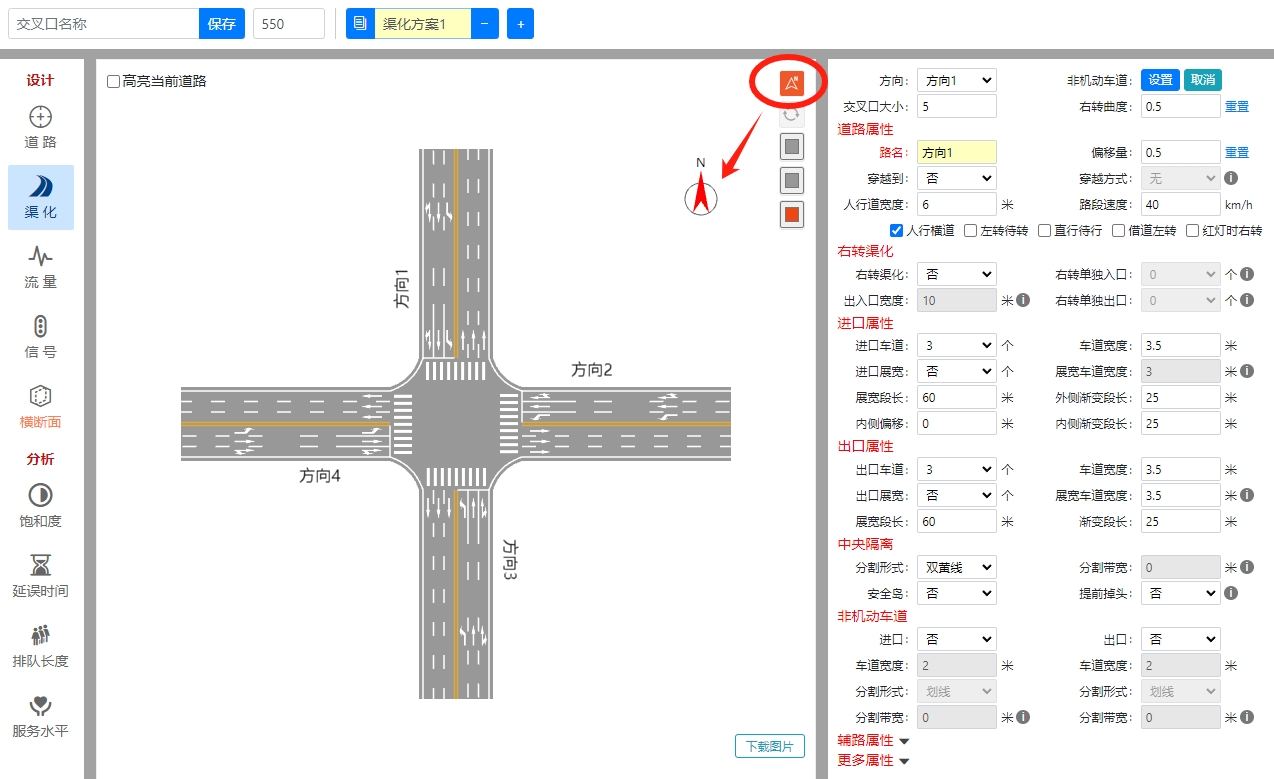This screenshot has height=779, width=1274.
Task: Click the 保存 save button
Action: tap(222, 23)
